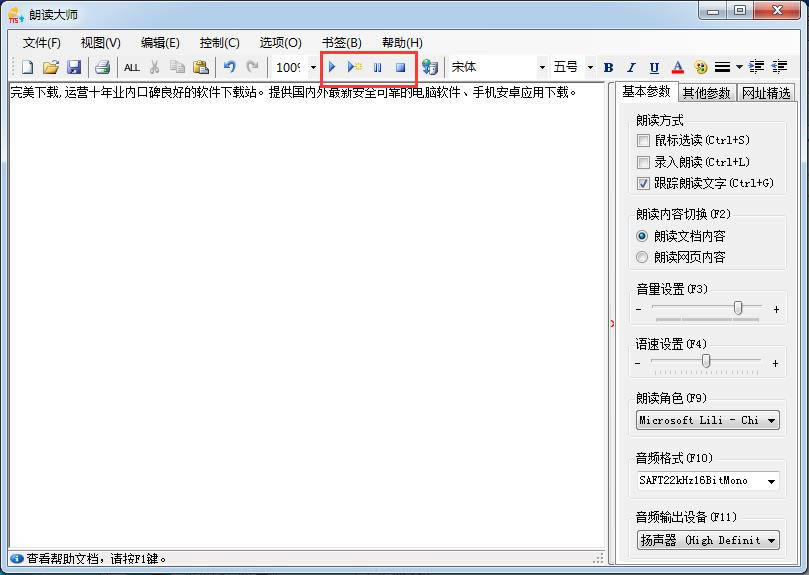Start reading with the play icon
Viewport: 809px width, 575px height.
pos(332,67)
